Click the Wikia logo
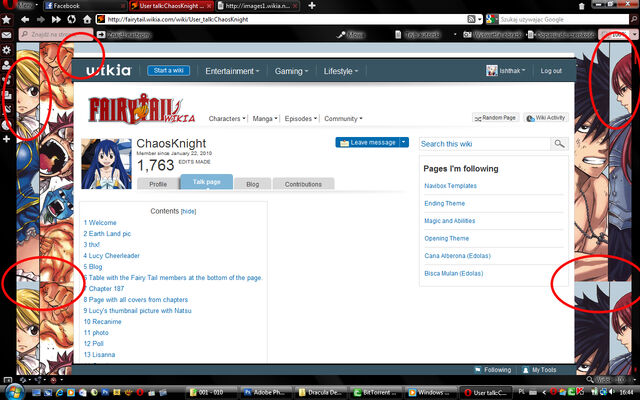This screenshot has width=640, height=400. pyautogui.click(x=108, y=71)
